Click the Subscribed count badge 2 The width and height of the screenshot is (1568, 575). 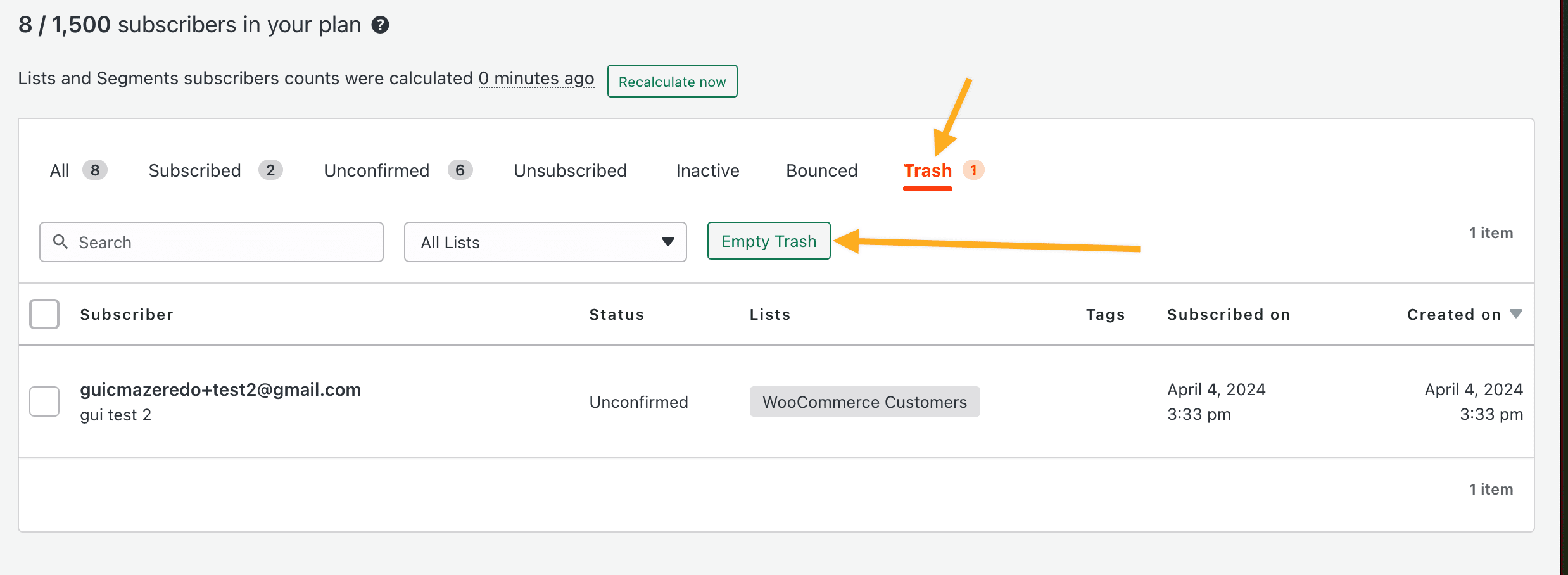coord(270,170)
